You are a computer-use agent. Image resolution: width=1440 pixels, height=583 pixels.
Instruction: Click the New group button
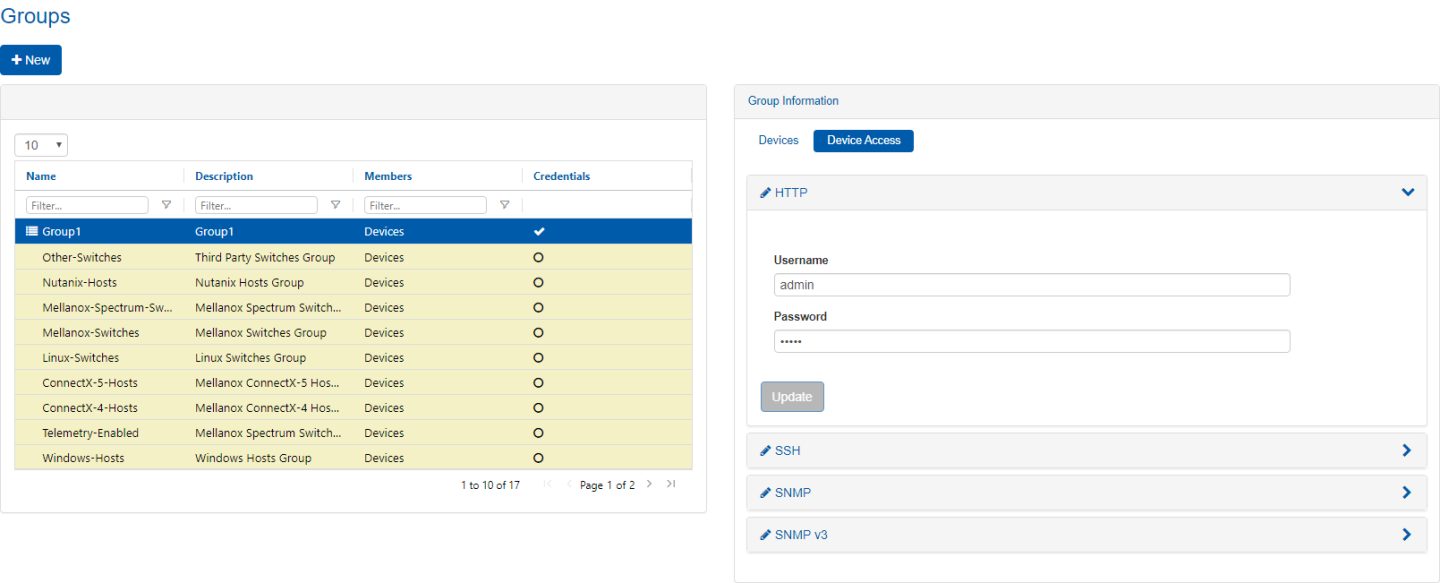[x=31, y=60]
